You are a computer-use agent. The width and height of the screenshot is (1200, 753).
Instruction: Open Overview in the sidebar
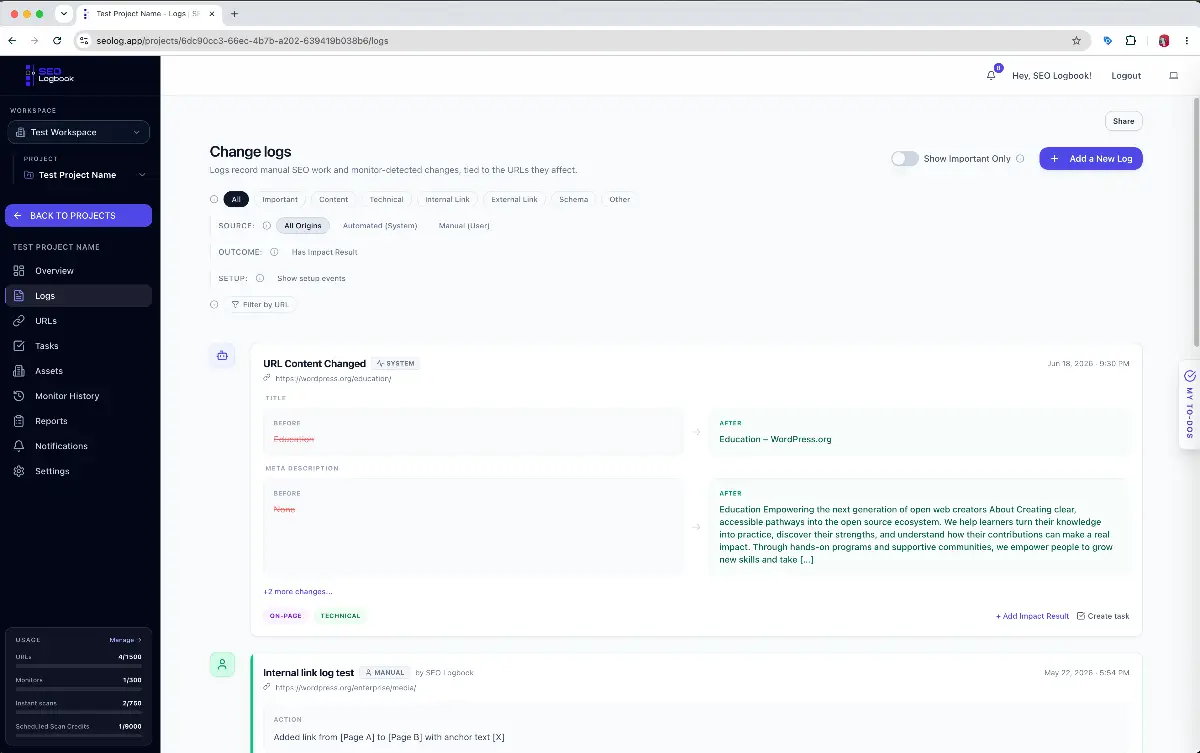click(x=78, y=271)
